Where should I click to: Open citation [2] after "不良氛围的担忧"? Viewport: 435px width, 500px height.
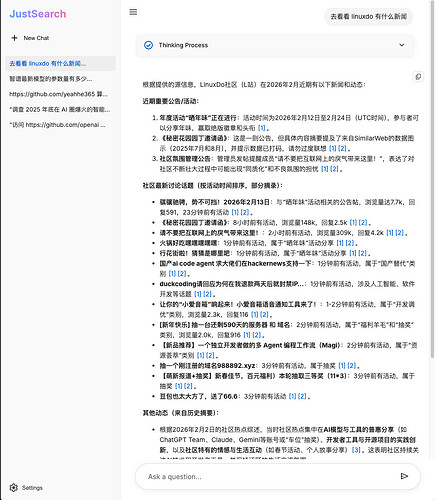(x=334, y=169)
